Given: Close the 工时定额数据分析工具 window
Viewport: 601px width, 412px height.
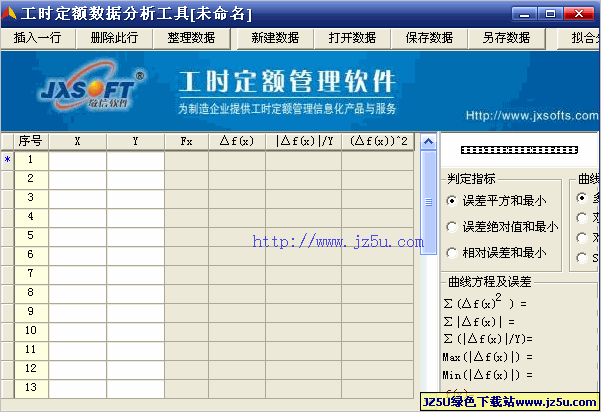Looking at the screenshot, I should click(579, 14).
